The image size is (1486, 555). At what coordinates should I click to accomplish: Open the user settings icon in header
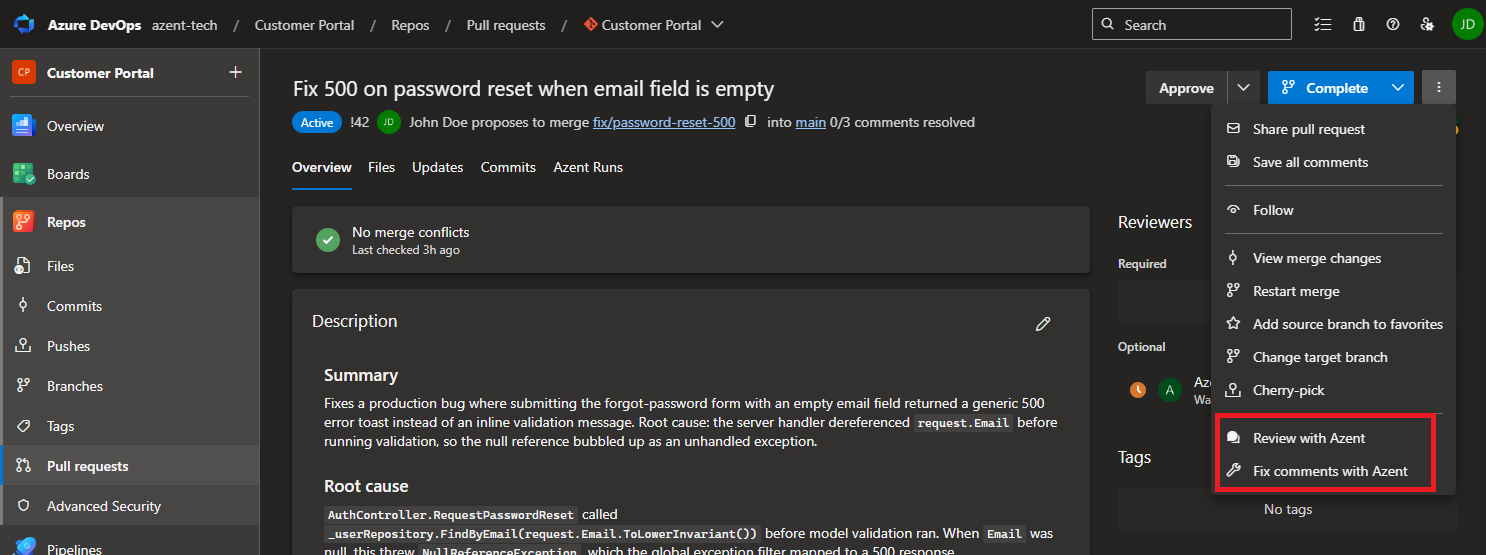click(x=1428, y=24)
